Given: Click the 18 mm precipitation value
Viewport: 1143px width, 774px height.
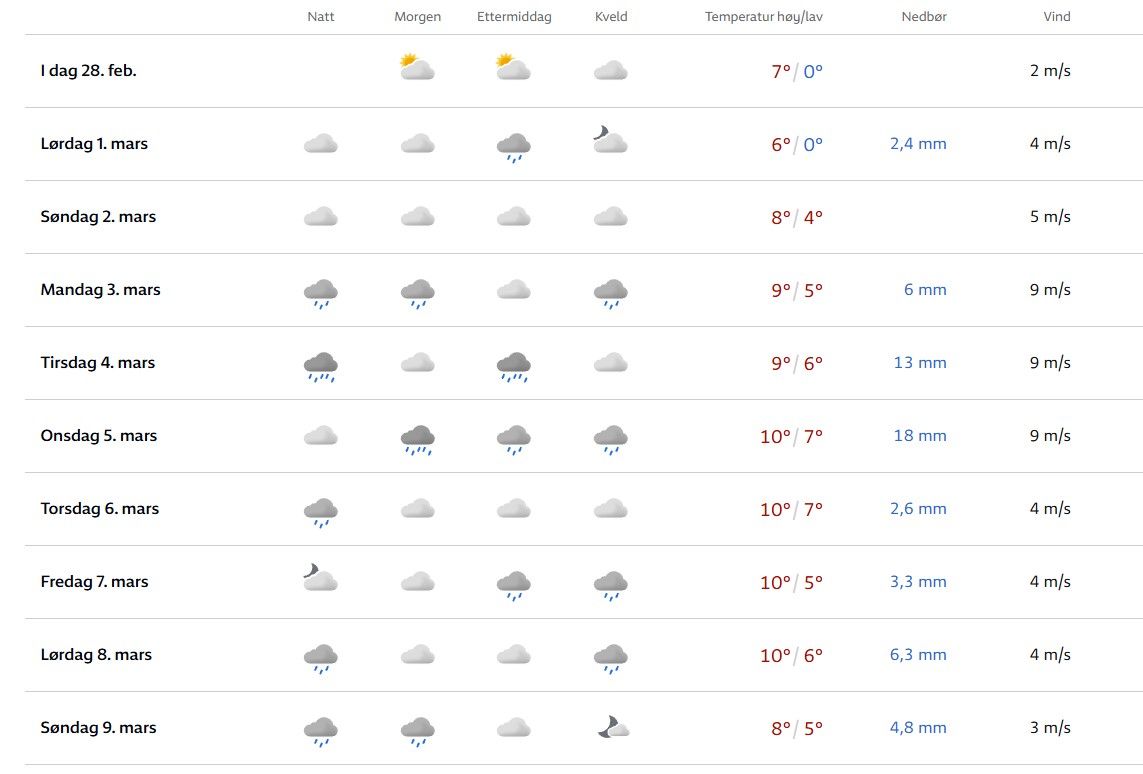Looking at the screenshot, I should pos(919,436).
